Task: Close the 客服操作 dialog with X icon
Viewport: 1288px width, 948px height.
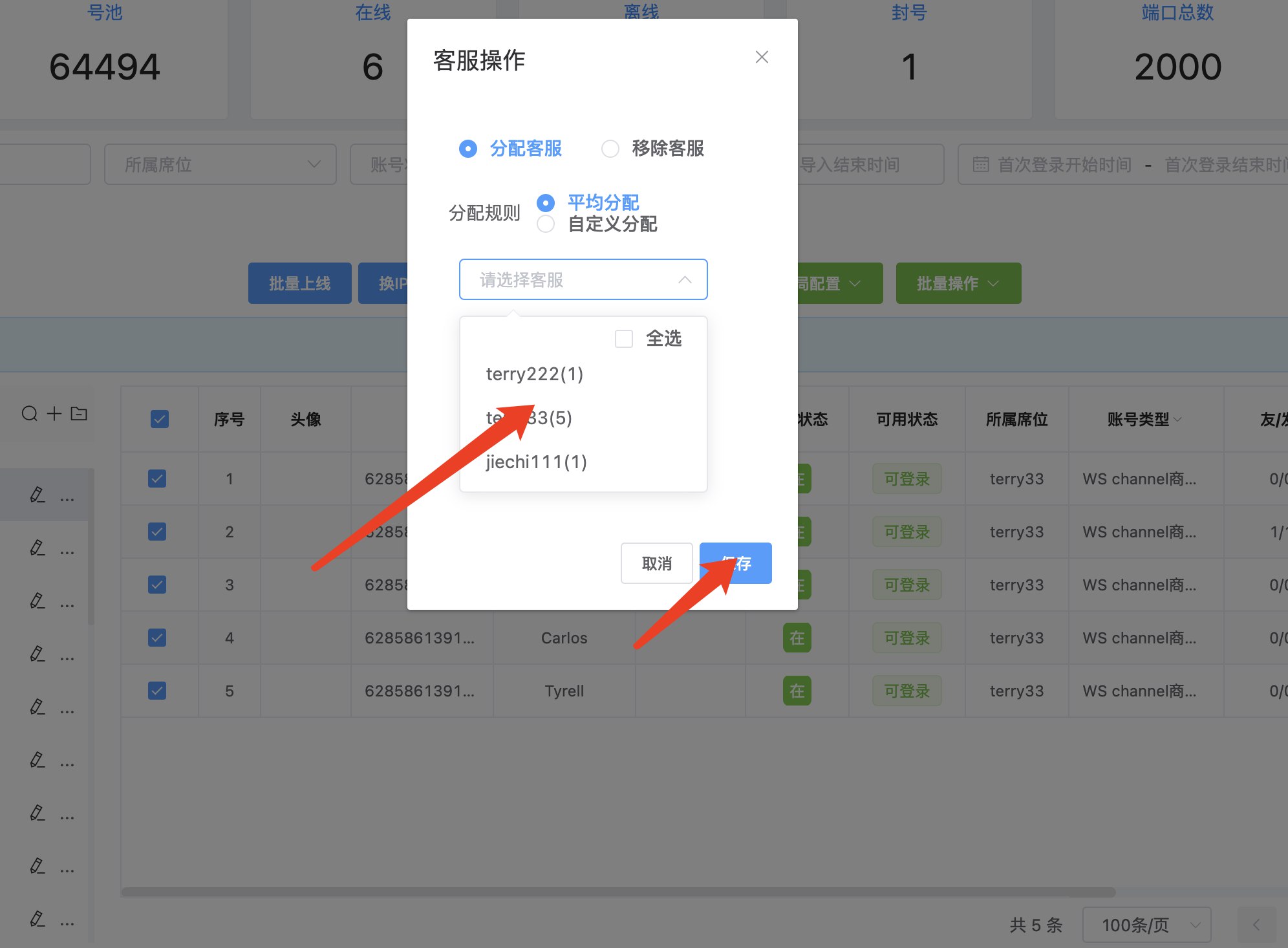Action: pyautogui.click(x=762, y=58)
